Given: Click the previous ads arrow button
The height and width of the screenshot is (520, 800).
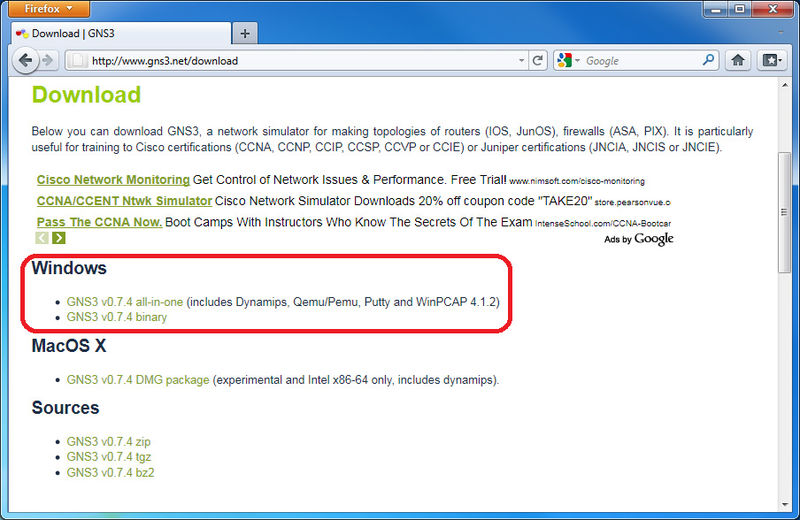Looking at the screenshot, I should 42,238.
